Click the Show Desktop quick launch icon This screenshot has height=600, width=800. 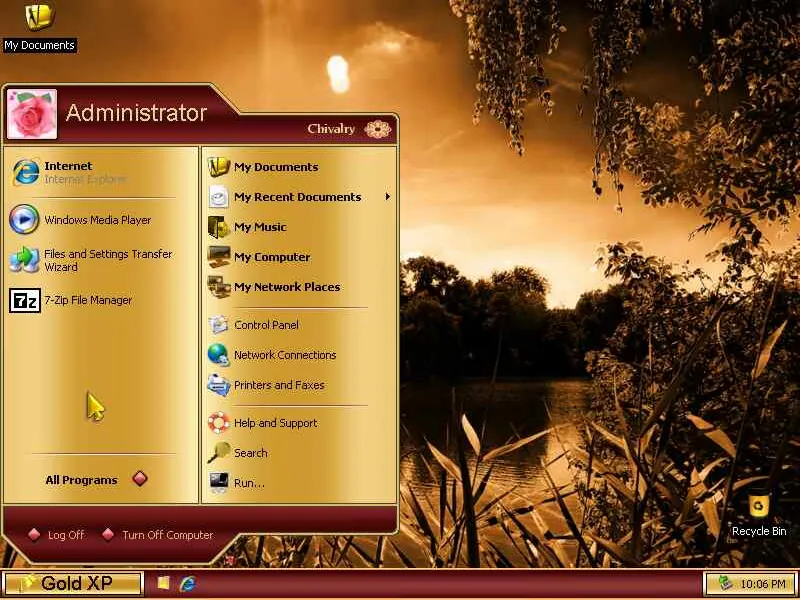[x=163, y=583]
